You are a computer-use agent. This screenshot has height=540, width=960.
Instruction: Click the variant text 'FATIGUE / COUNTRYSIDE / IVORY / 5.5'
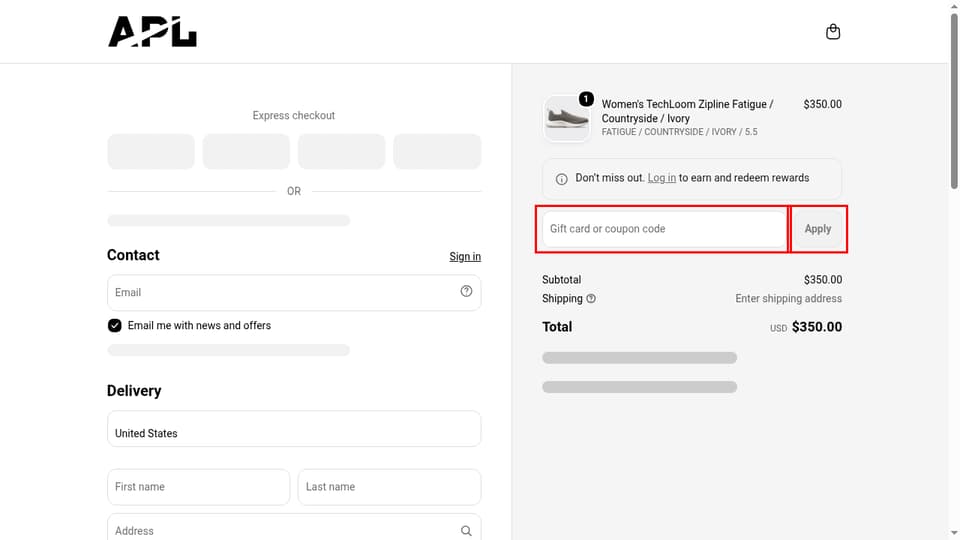point(680,132)
